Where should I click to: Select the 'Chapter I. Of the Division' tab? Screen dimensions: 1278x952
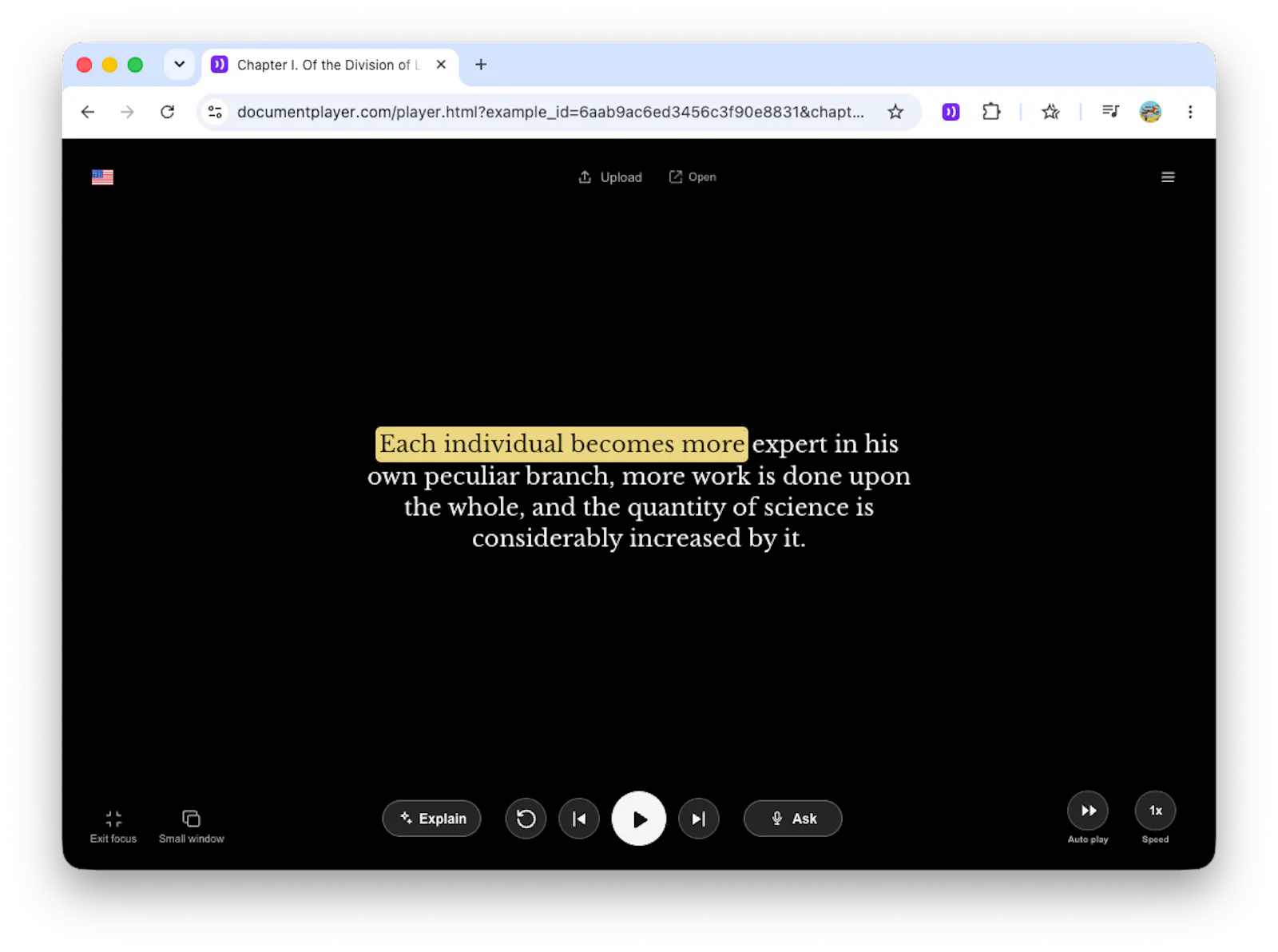pos(329,65)
